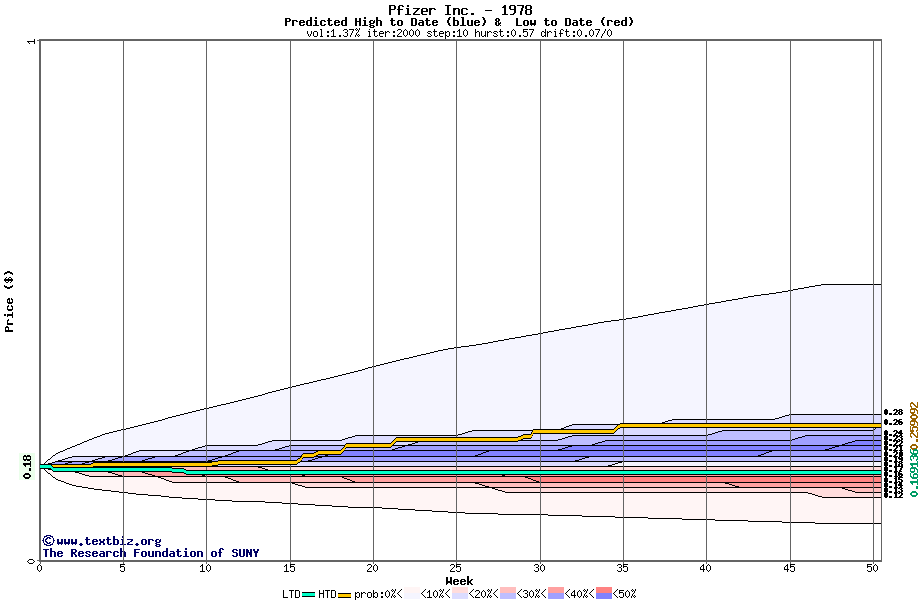Click the x-axis tick label '25'
This screenshot has width=920, height=600.
pyautogui.click(x=455, y=568)
